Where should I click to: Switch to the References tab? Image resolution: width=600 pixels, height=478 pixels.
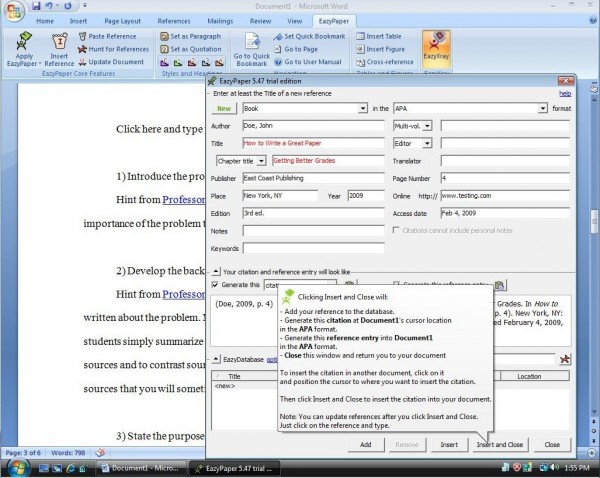(x=174, y=21)
